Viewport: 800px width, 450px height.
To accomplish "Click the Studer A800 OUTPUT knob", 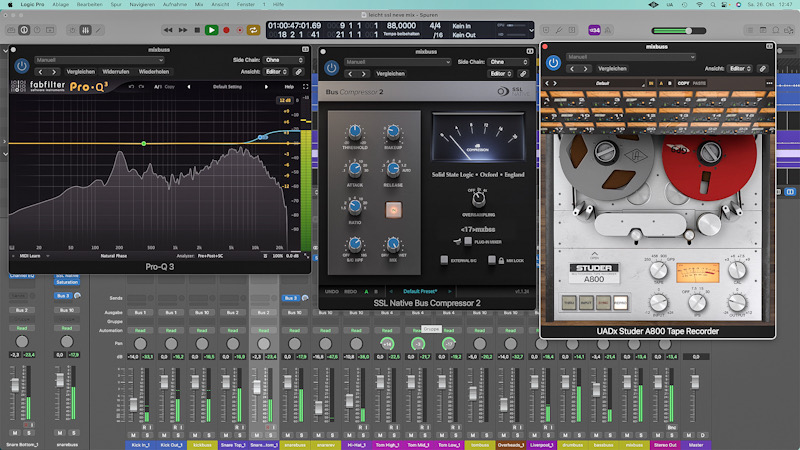I will 737,303.
